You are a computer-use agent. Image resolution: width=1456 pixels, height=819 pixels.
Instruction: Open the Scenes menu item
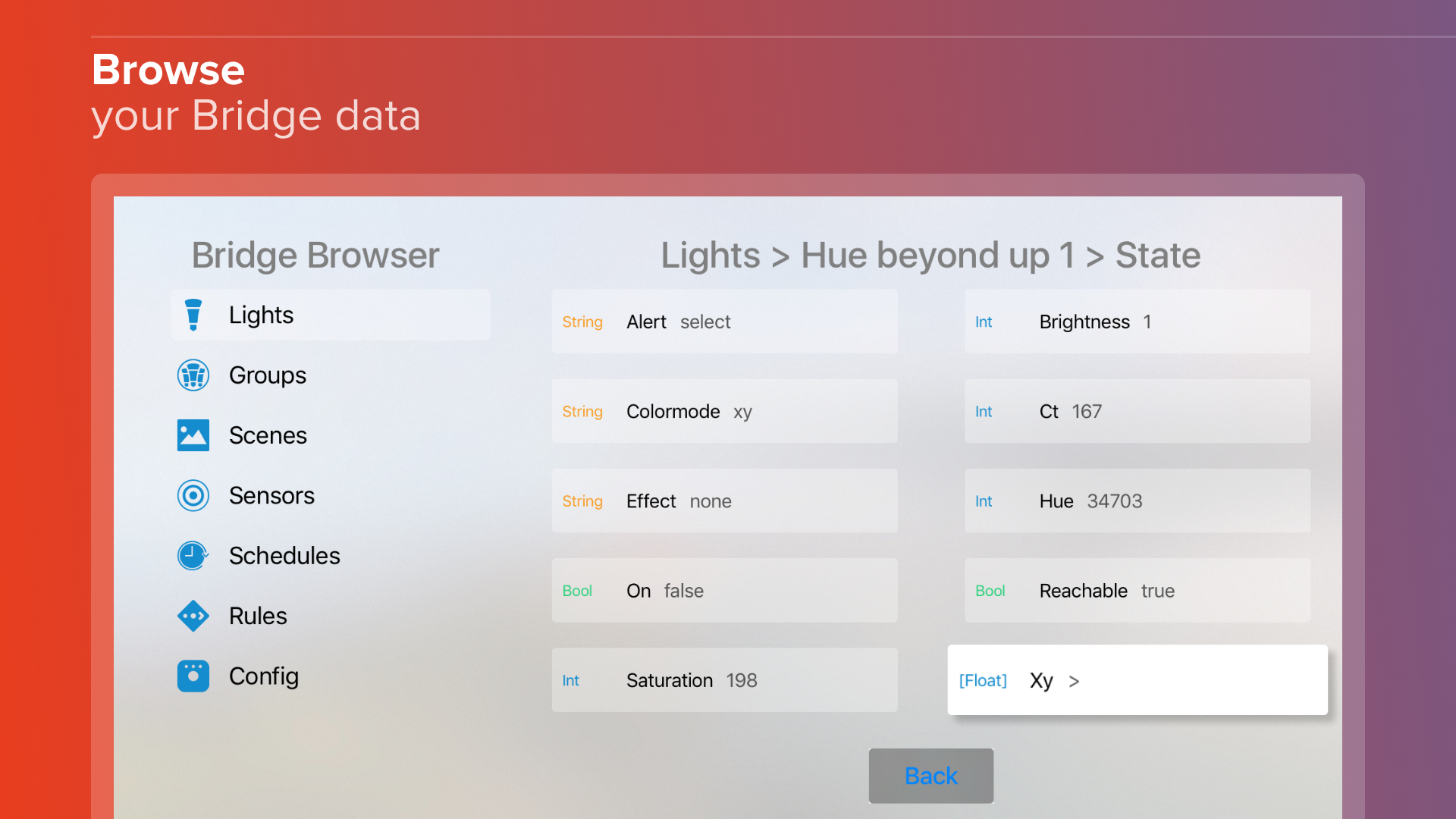click(x=331, y=435)
